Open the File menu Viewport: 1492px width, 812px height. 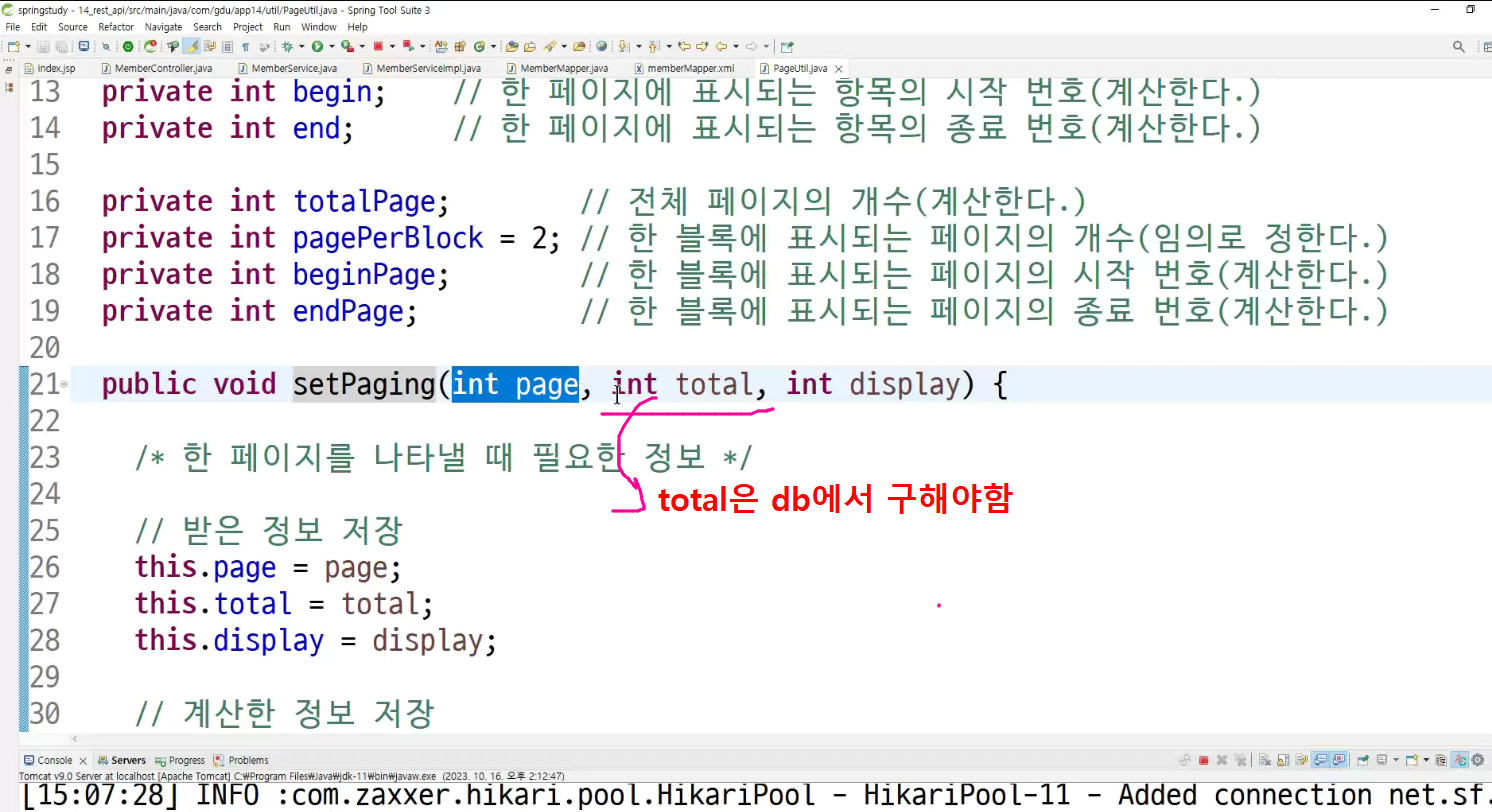click(x=13, y=27)
